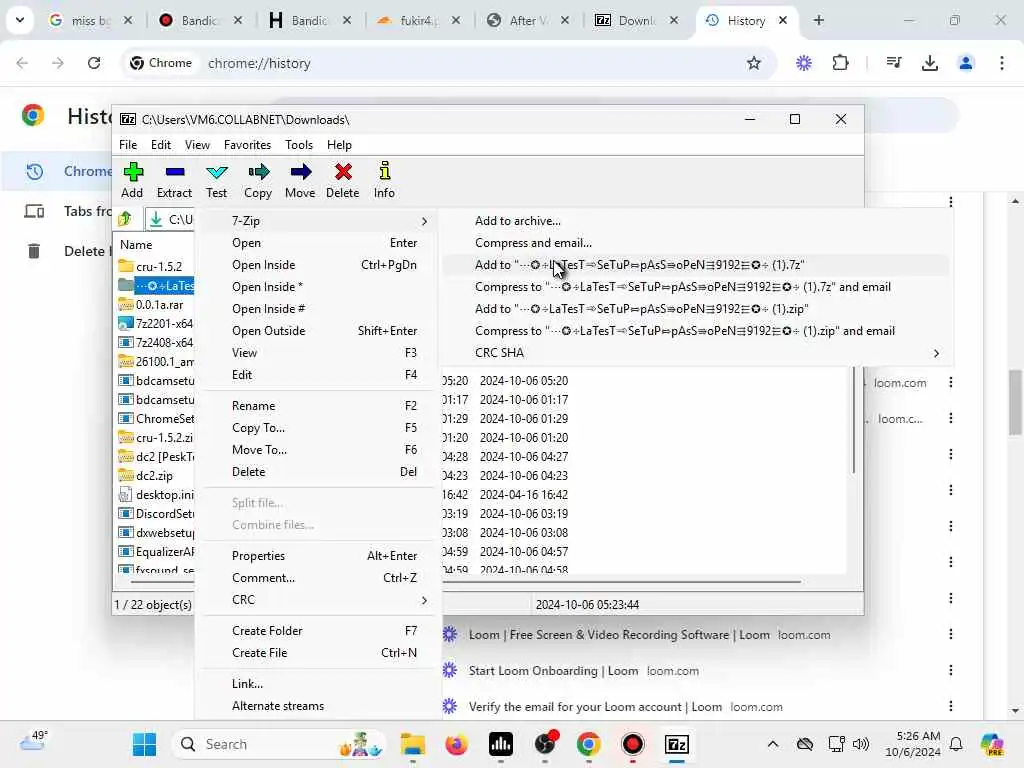The height and width of the screenshot is (768, 1024).
Task: Click 7-Zip icon in taskbar
Action: [x=677, y=744]
